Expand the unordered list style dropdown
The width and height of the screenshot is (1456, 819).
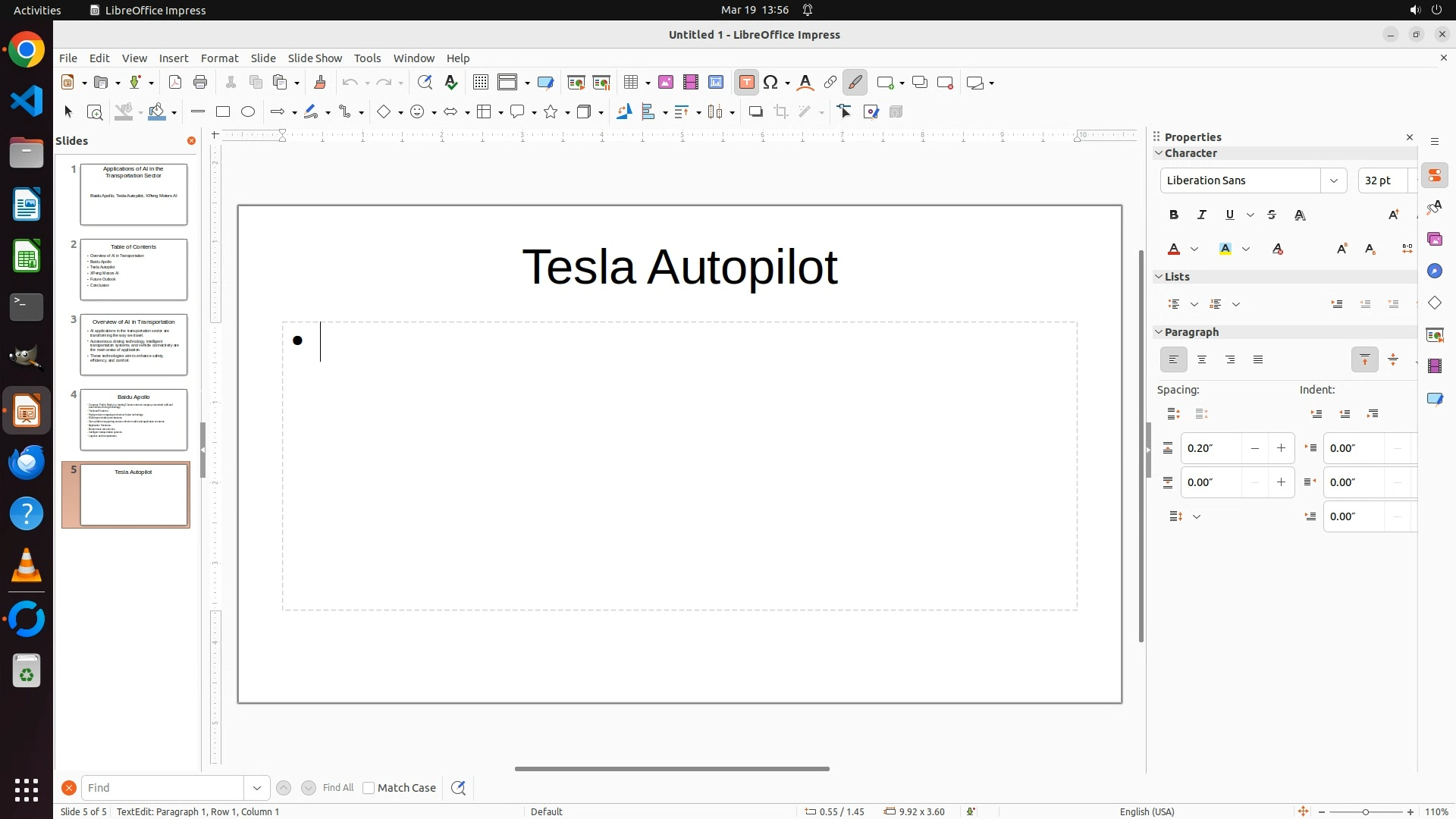(x=1194, y=304)
